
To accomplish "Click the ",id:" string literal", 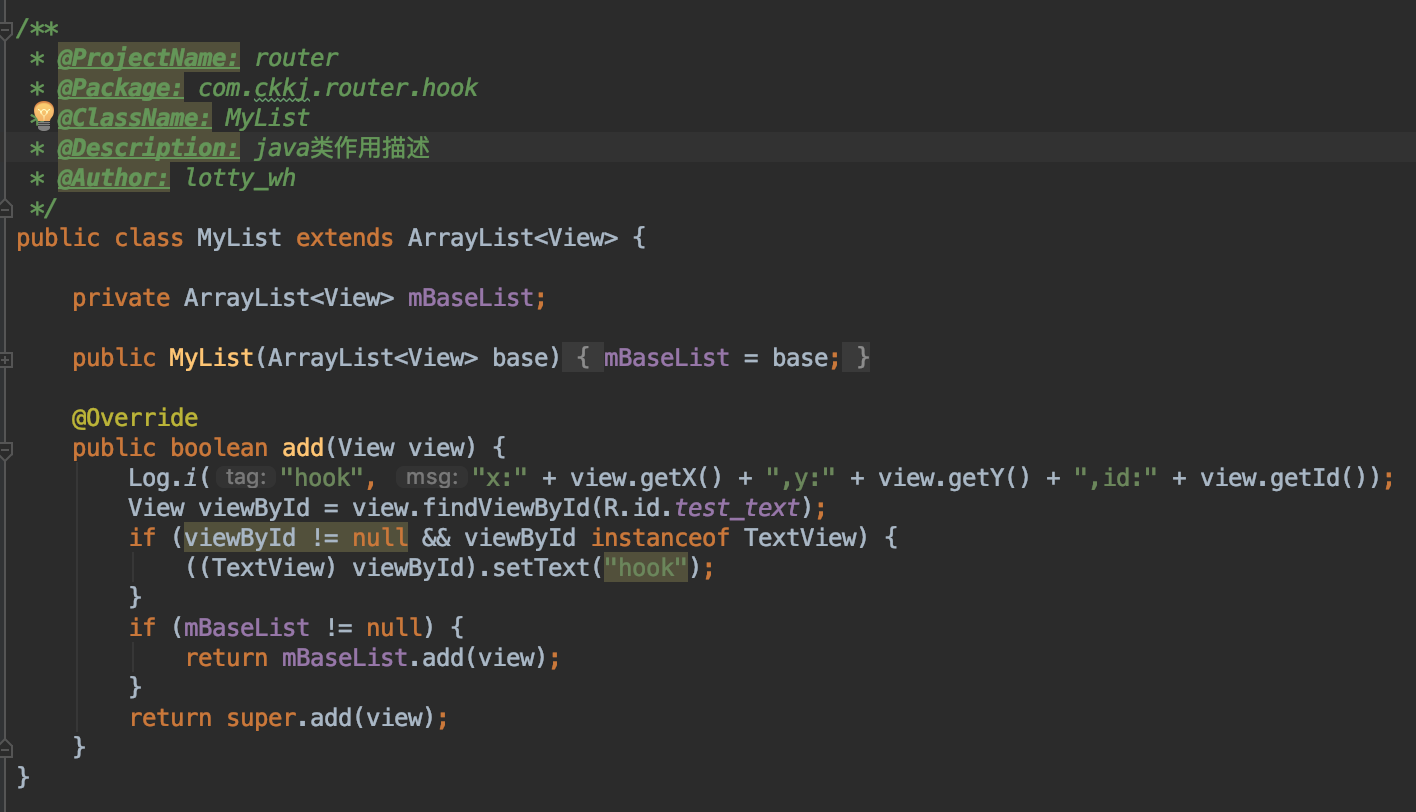I will 1116,478.
